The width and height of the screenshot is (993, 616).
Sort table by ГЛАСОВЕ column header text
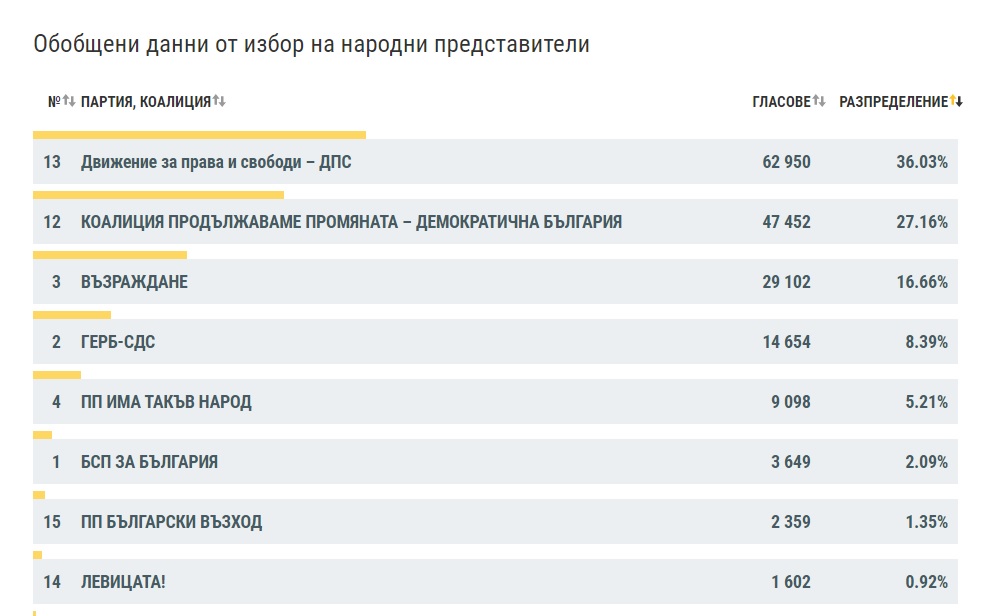[x=781, y=102]
